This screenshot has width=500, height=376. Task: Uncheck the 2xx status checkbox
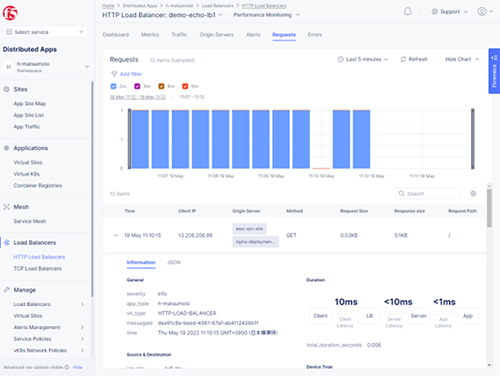click(x=113, y=86)
